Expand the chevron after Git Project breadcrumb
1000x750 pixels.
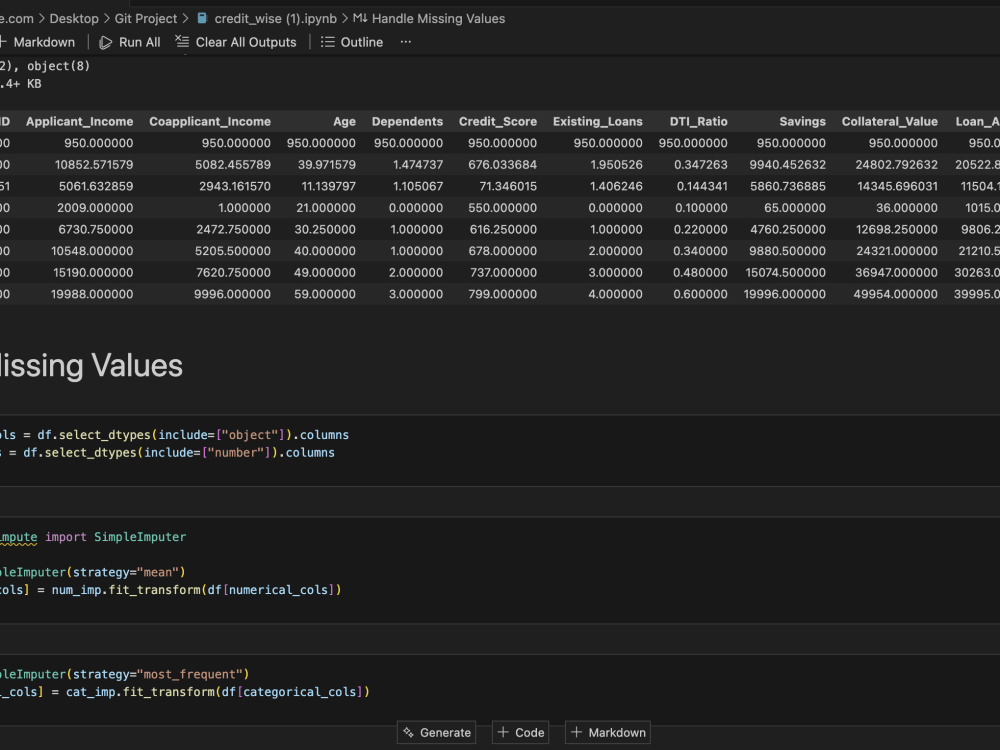[x=186, y=18]
